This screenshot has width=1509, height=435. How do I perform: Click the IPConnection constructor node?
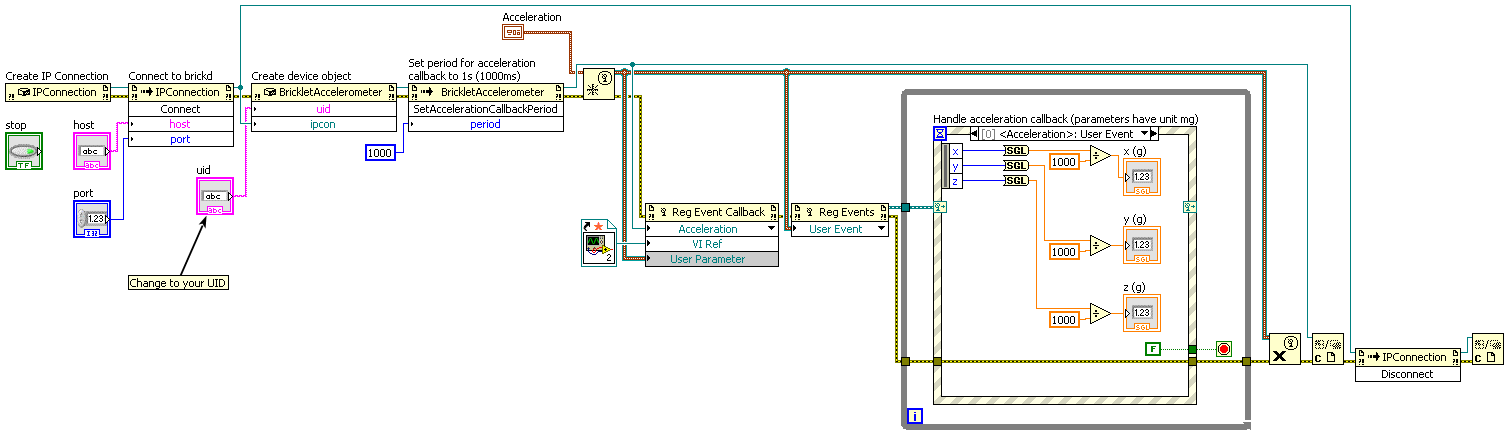click(x=64, y=92)
